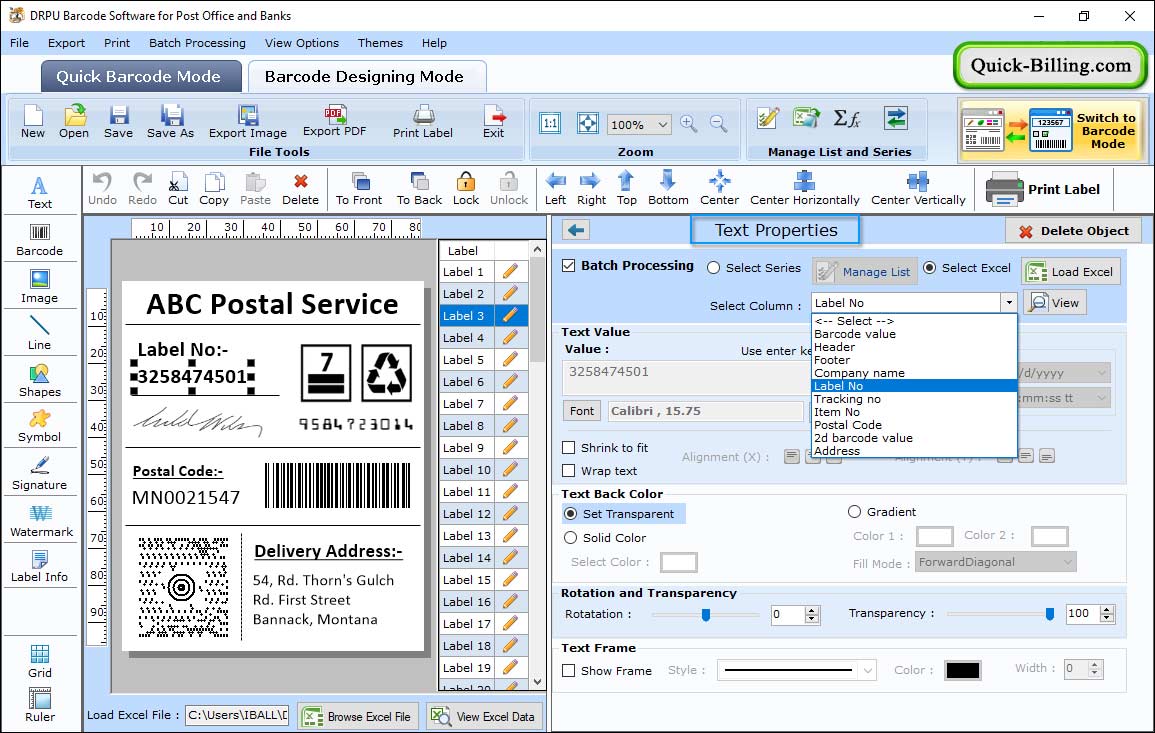Export label as PDF
This screenshot has width=1155, height=733.
tap(334, 122)
